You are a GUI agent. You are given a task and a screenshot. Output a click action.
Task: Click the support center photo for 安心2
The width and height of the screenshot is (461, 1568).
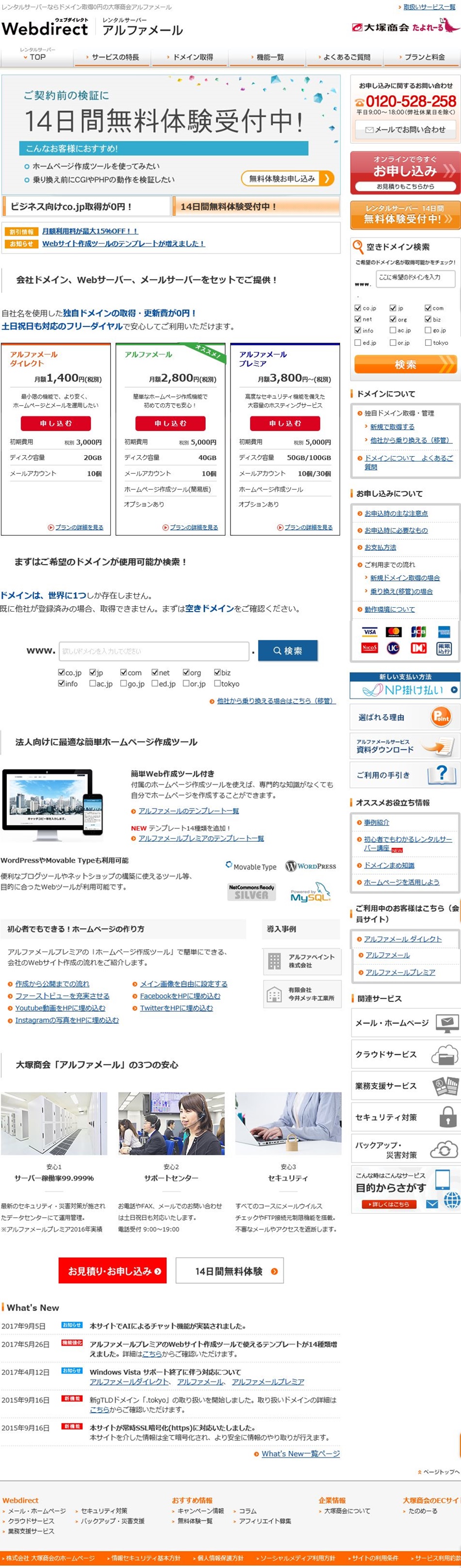tap(171, 1123)
